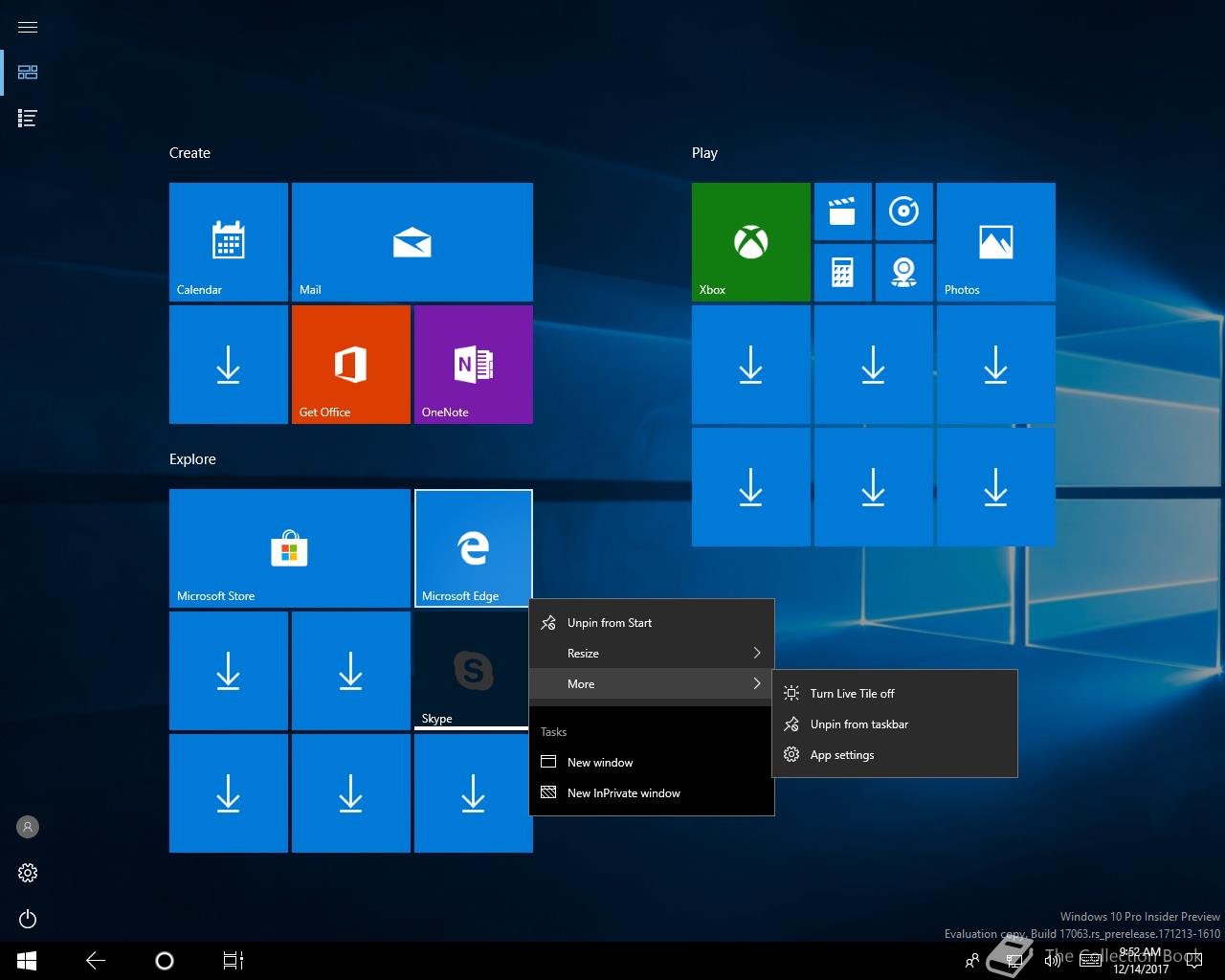Click the Explore group header
Viewport: 1225px width, 980px height.
point(192,459)
